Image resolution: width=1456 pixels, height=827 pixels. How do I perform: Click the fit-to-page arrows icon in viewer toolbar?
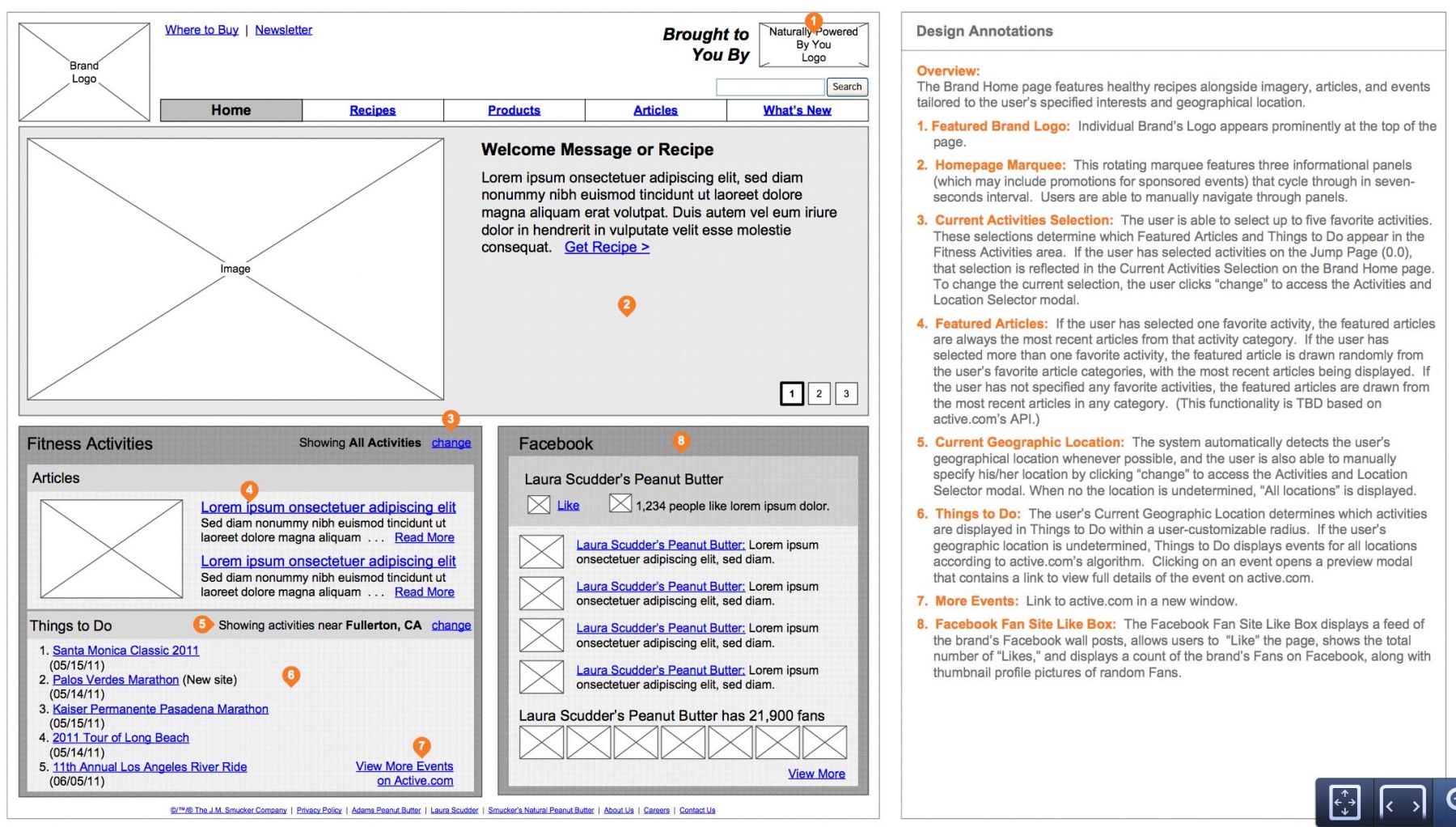click(x=1344, y=804)
